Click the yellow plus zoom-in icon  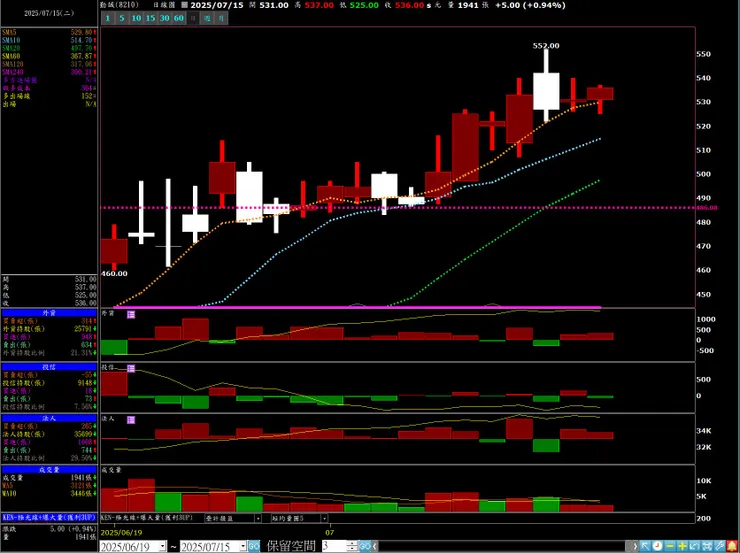point(682,546)
